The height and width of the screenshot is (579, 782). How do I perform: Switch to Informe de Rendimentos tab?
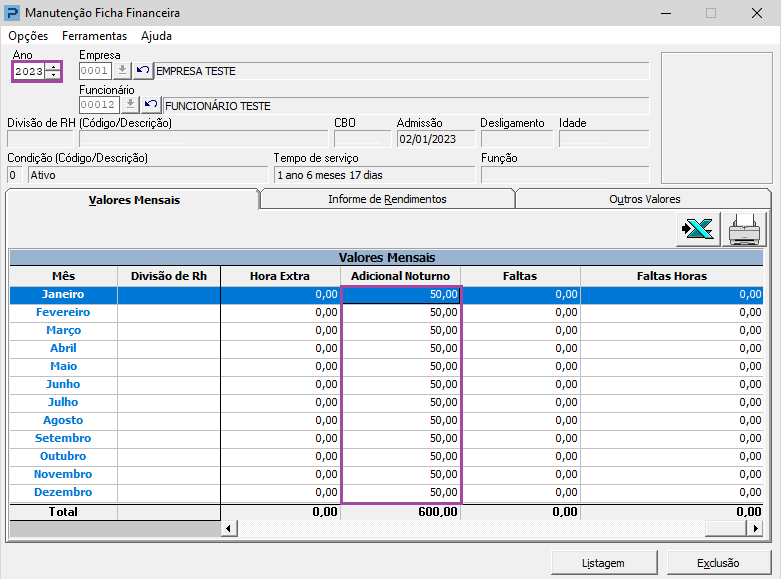point(387,199)
